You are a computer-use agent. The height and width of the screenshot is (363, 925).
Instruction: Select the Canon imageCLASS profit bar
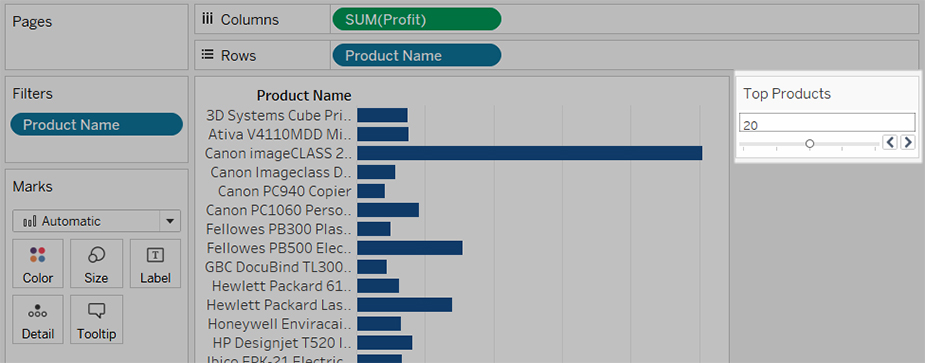tap(529, 153)
